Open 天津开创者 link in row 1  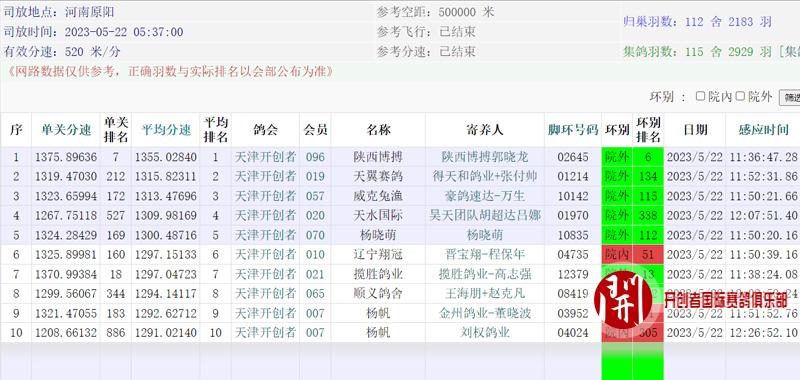(265, 157)
